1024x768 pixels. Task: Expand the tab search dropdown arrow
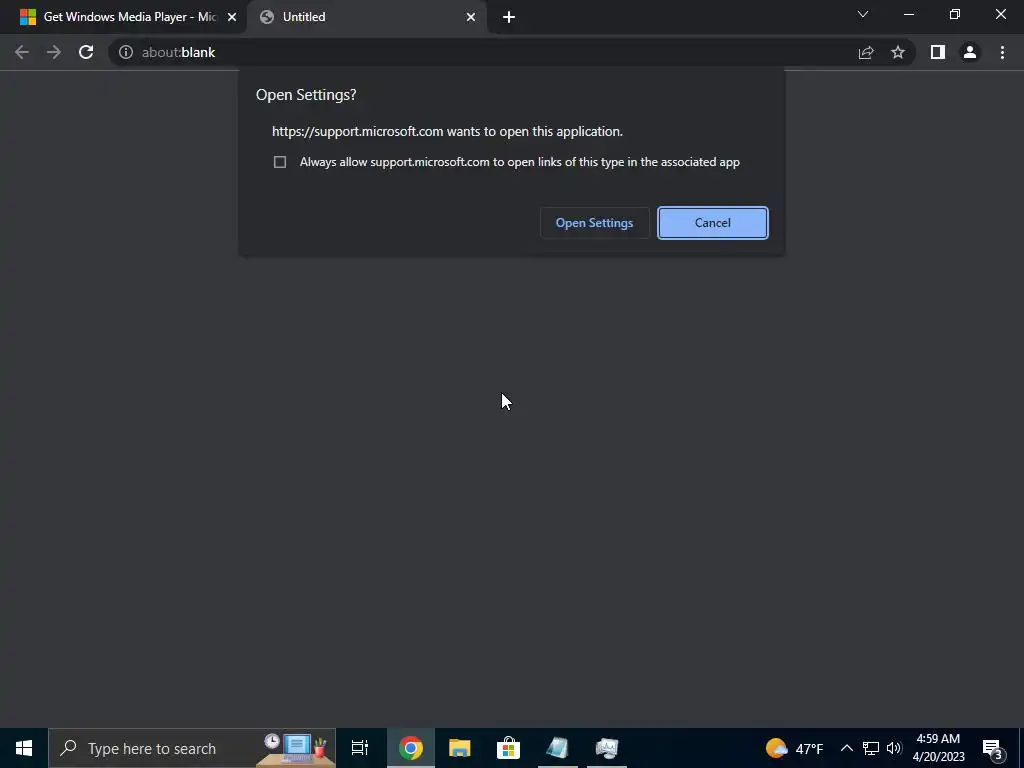(x=863, y=14)
